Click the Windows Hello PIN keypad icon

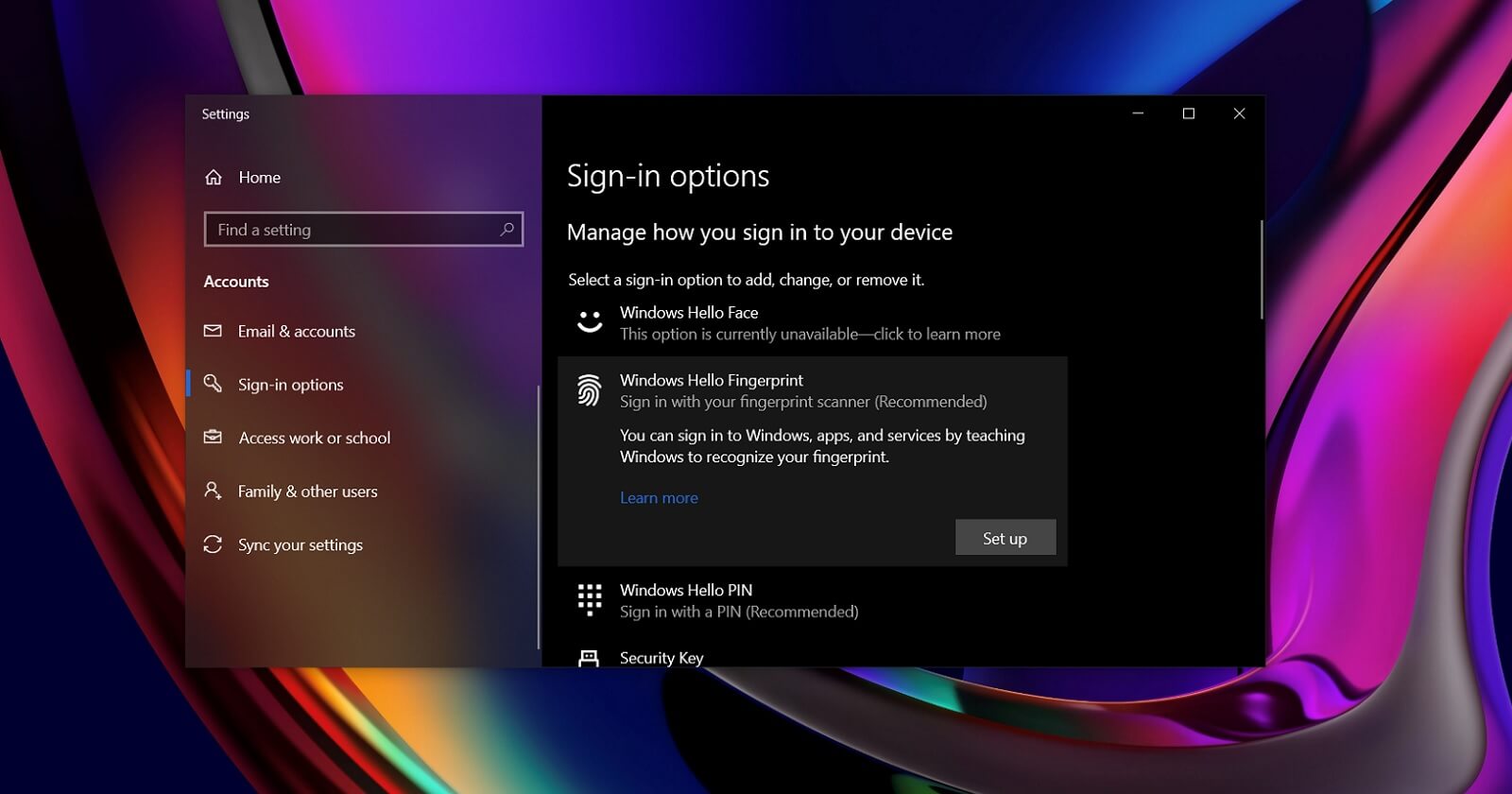click(590, 599)
